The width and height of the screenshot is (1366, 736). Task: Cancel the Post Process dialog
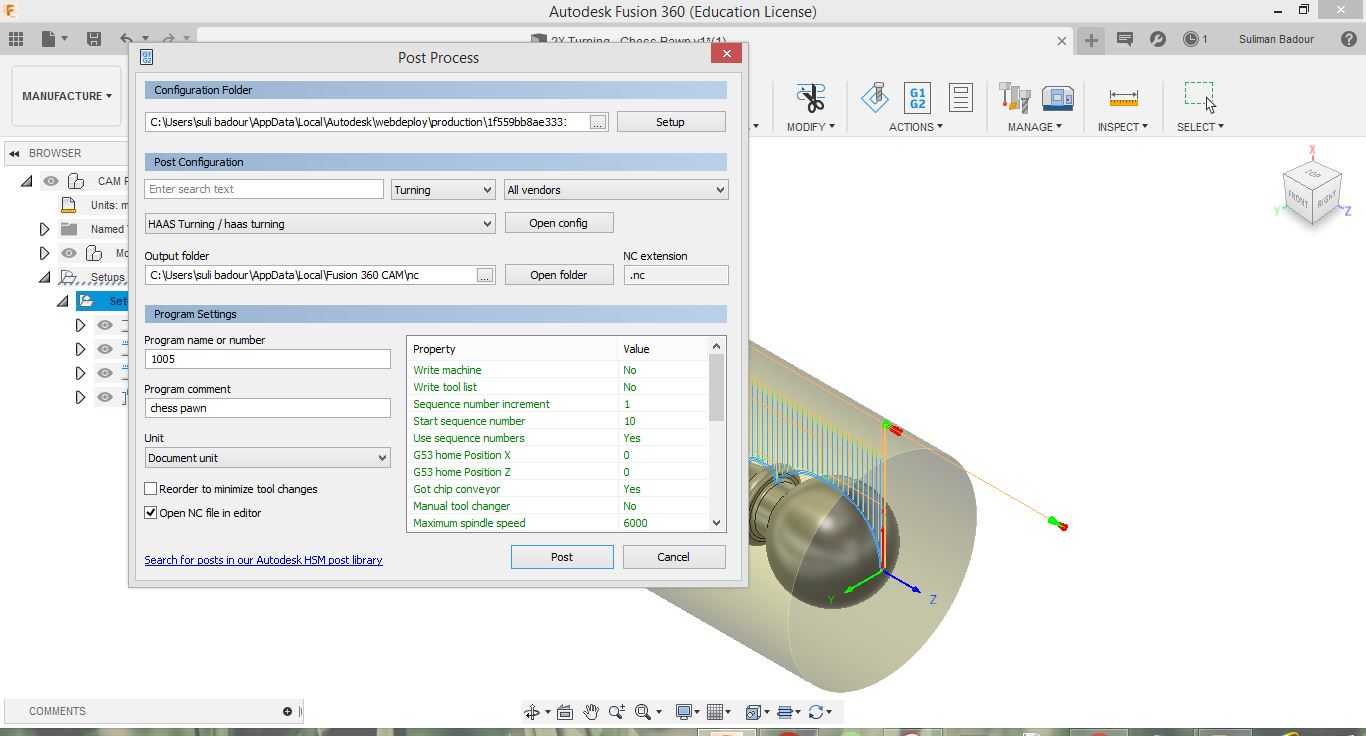point(673,557)
